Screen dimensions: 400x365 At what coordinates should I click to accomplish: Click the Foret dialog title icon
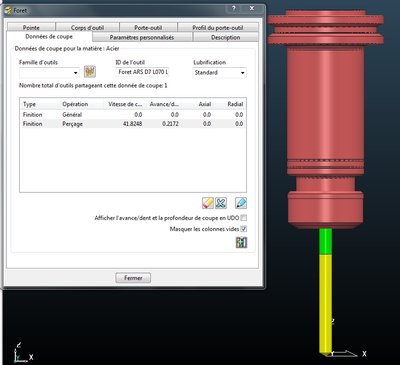8,10
